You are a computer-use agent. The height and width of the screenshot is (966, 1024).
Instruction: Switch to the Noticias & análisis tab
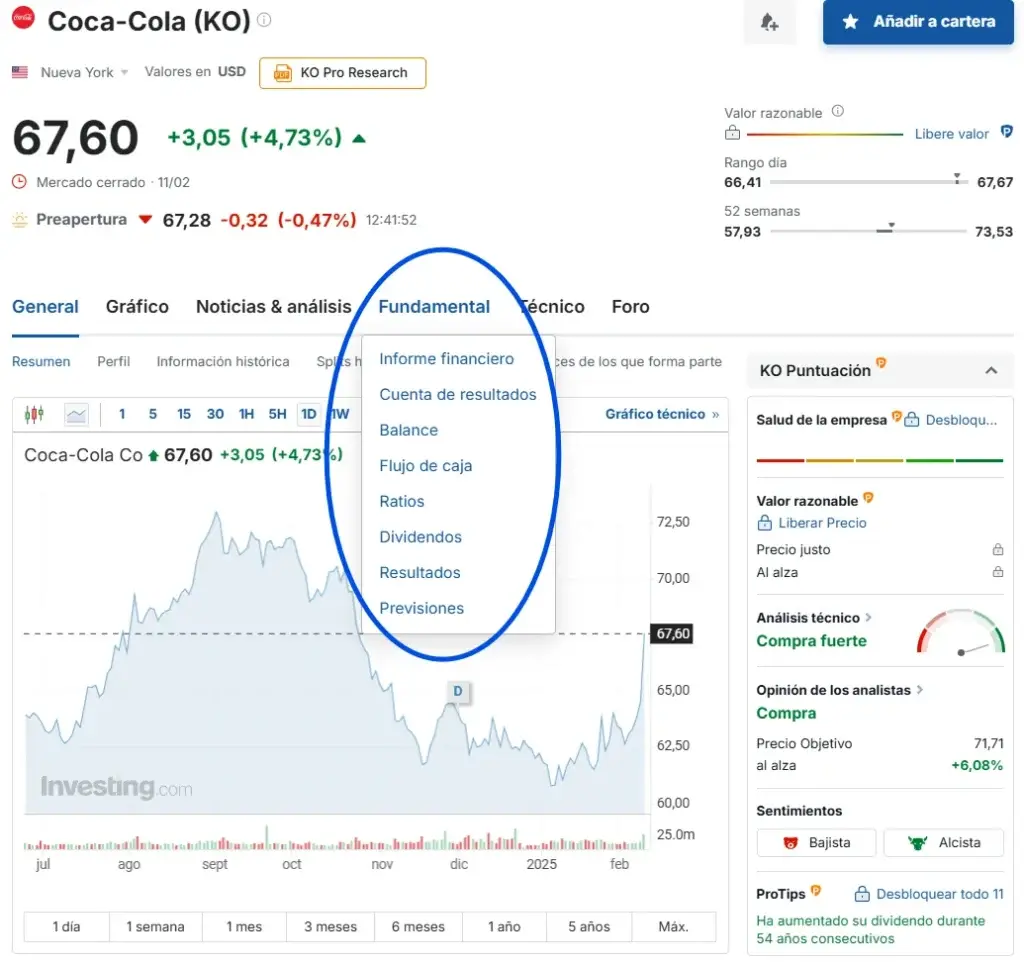pyautogui.click(x=273, y=307)
